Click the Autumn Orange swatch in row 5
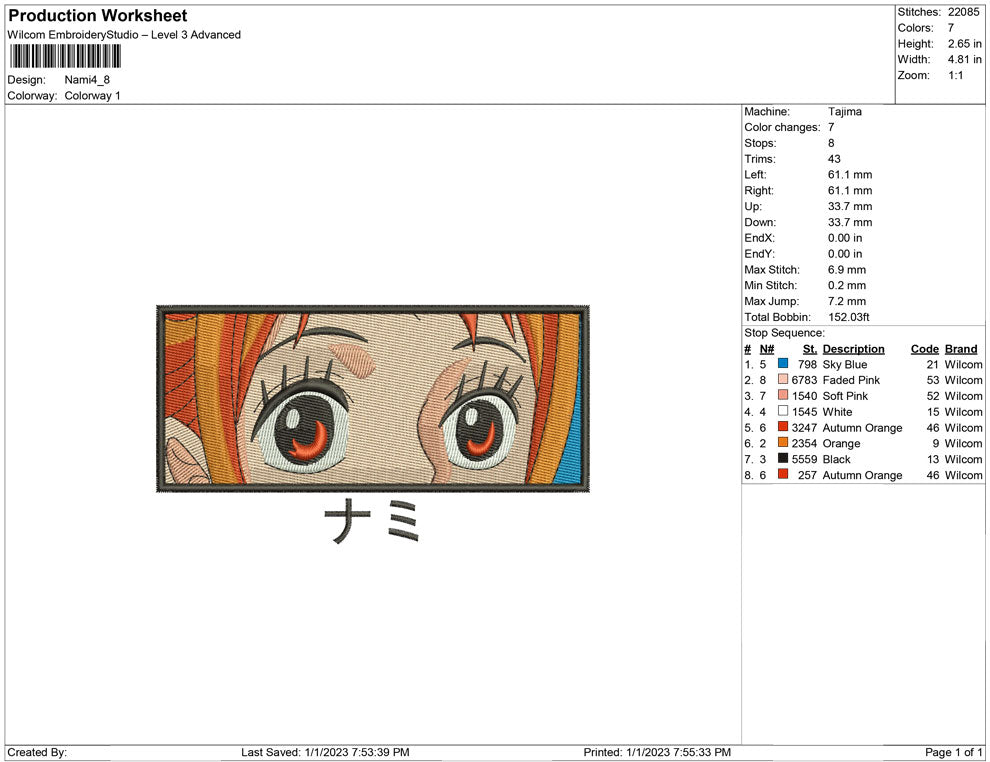Viewport: 990px width, 762px height. tap(783, 427)
